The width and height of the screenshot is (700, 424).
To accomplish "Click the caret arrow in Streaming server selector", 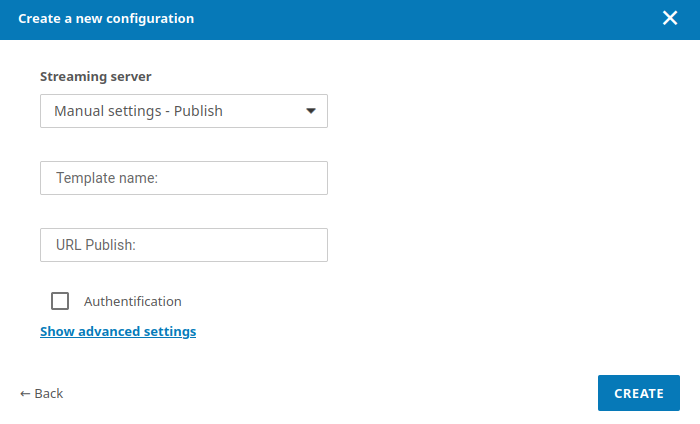I will tap(310, 111).
